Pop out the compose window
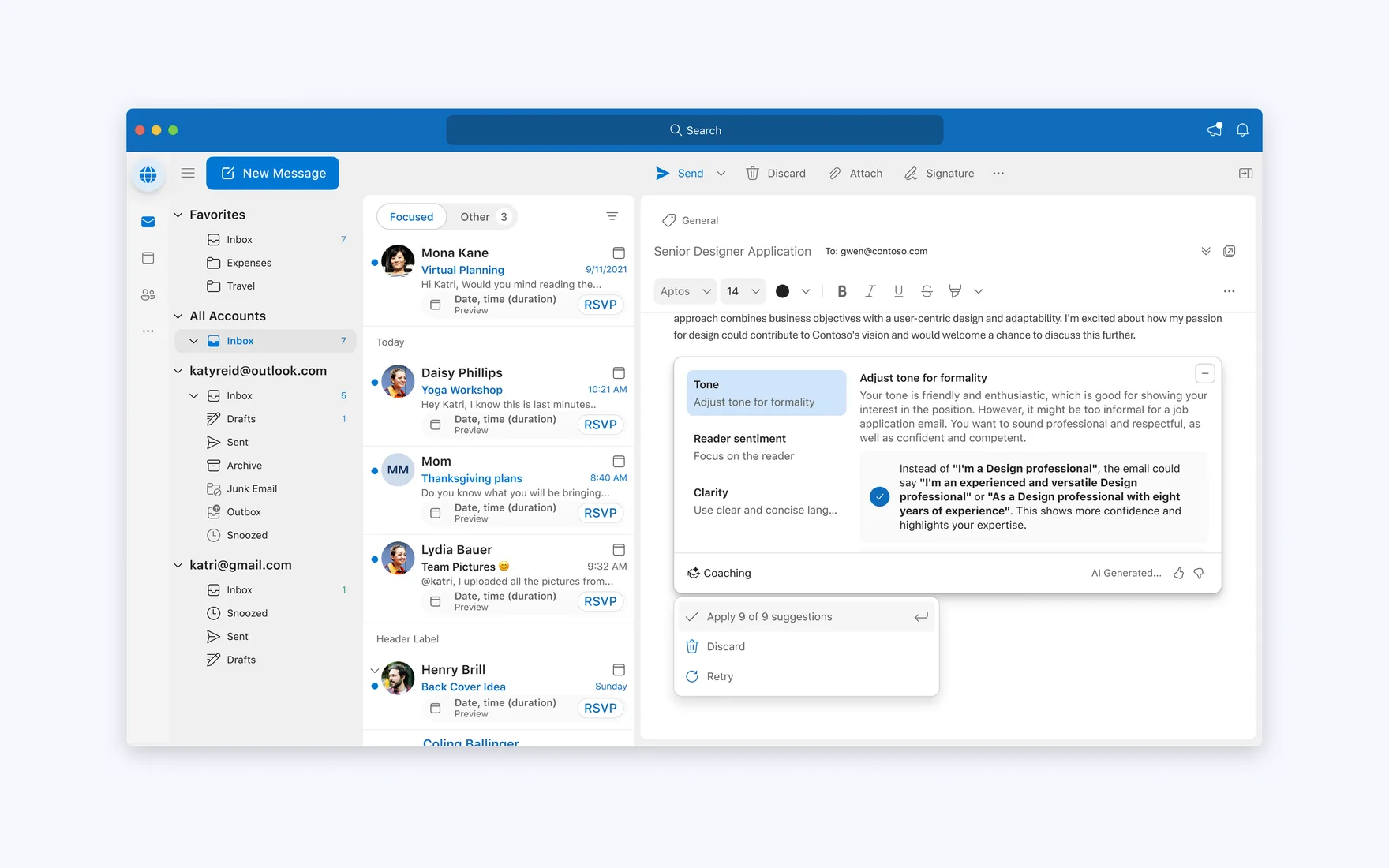This screenshot has height=868, width=1389. pos(1229,251)
